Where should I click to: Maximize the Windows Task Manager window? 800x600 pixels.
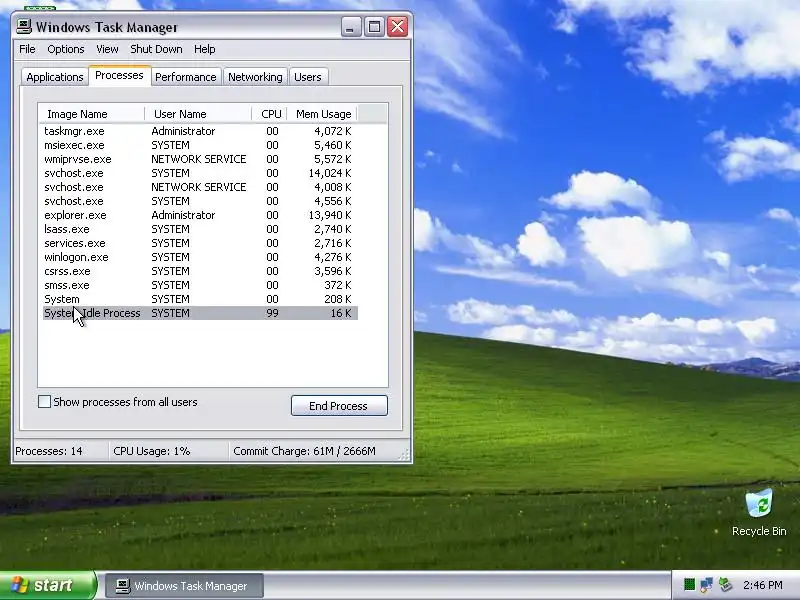click(x=374, y=27)
